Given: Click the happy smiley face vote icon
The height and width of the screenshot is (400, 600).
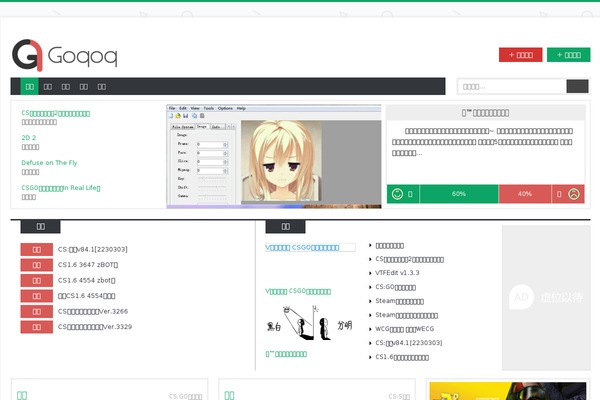Looking at the screenshot, I should 397,194.
